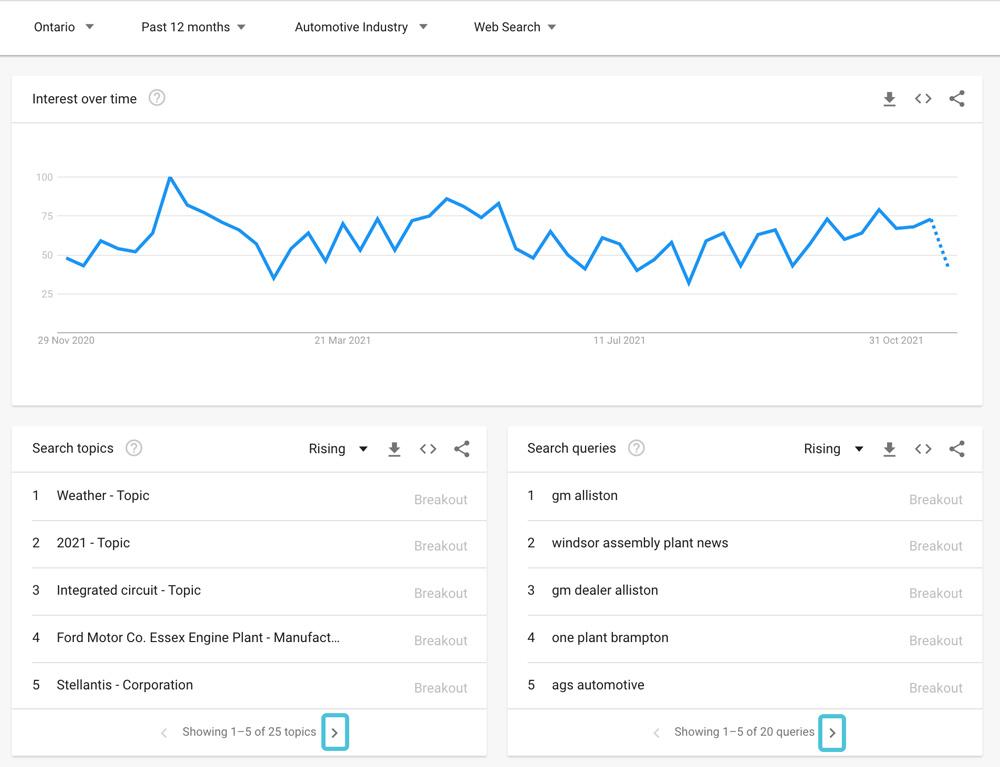Expand the Past 12 months time range

pos(193,27)
